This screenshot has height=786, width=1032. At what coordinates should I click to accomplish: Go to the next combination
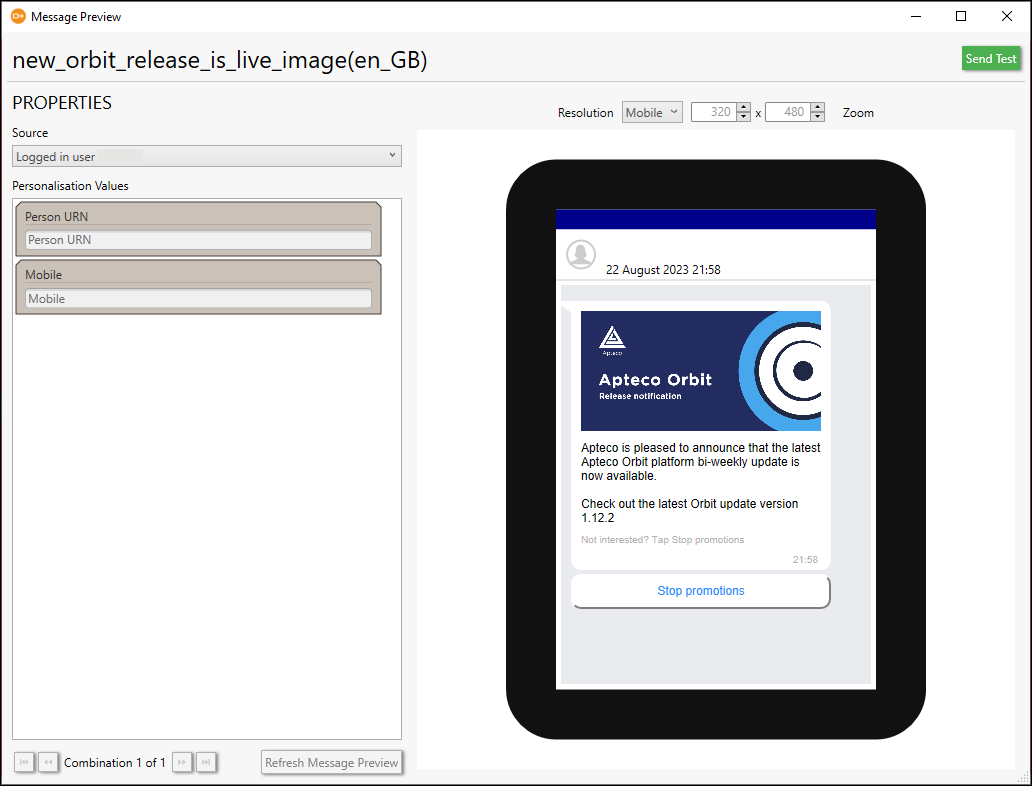pos(182,762)
